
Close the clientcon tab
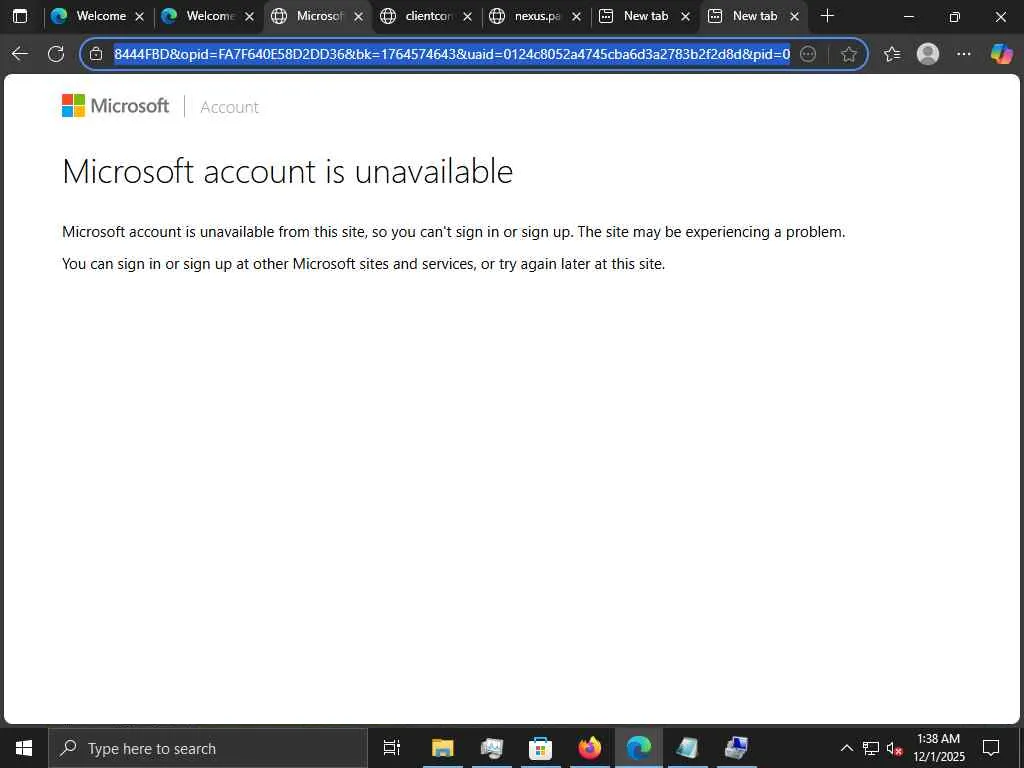pos(467,17)
